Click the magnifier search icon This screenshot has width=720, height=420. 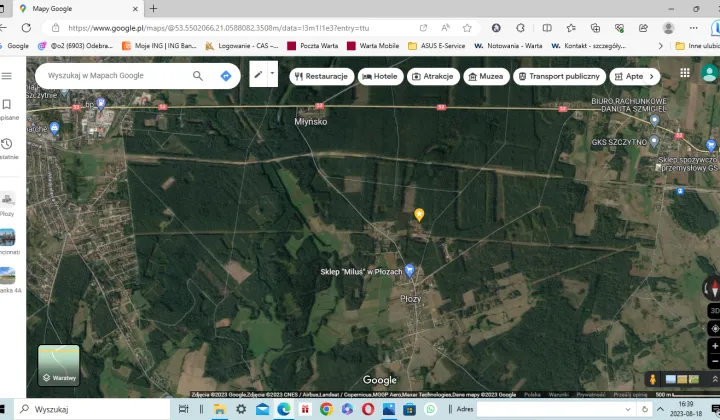(198, 76)
